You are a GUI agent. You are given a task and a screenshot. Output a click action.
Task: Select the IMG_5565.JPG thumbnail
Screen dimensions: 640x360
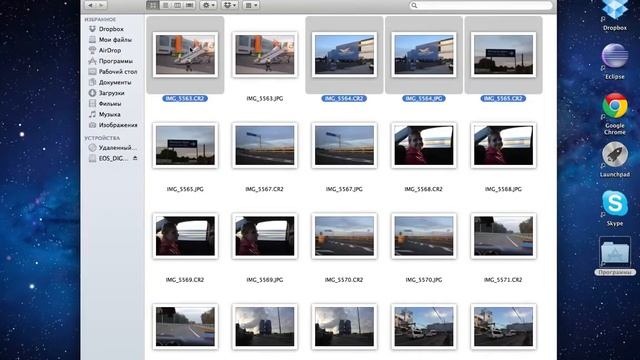185,145
